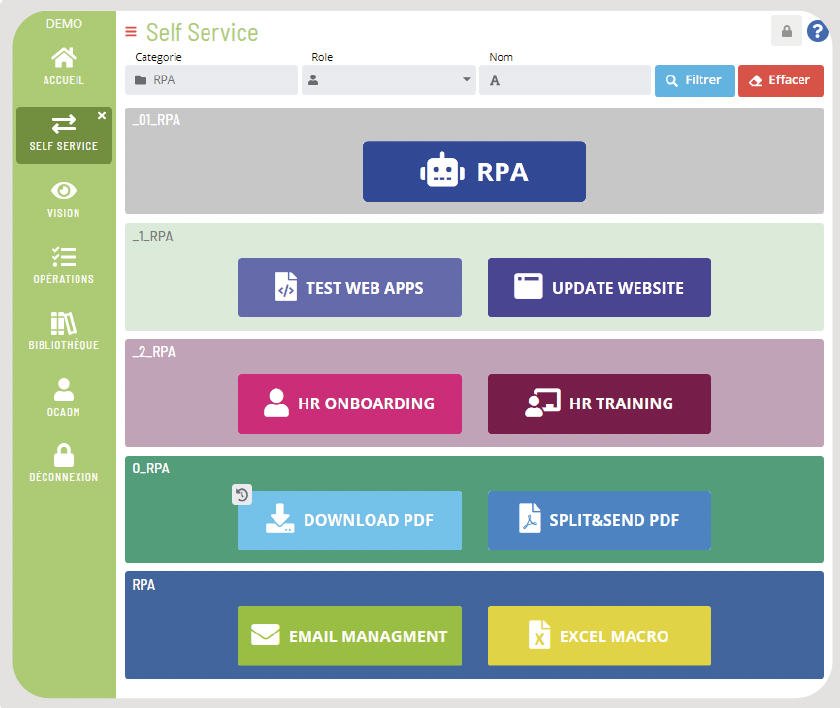Image resolution: width=840 pixels, height=708 pixels.
Task: Start the HR Onboarding tile
Action: [350, 404]
